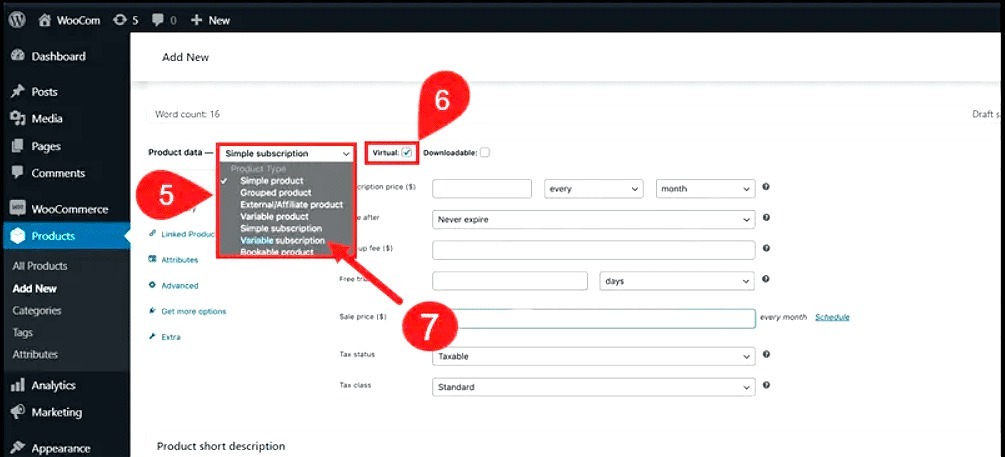Image resolution: width=1005 pixels, height=457 pixels.
Task: Visit the WooCom site home
Action: [x=69, y=21]
